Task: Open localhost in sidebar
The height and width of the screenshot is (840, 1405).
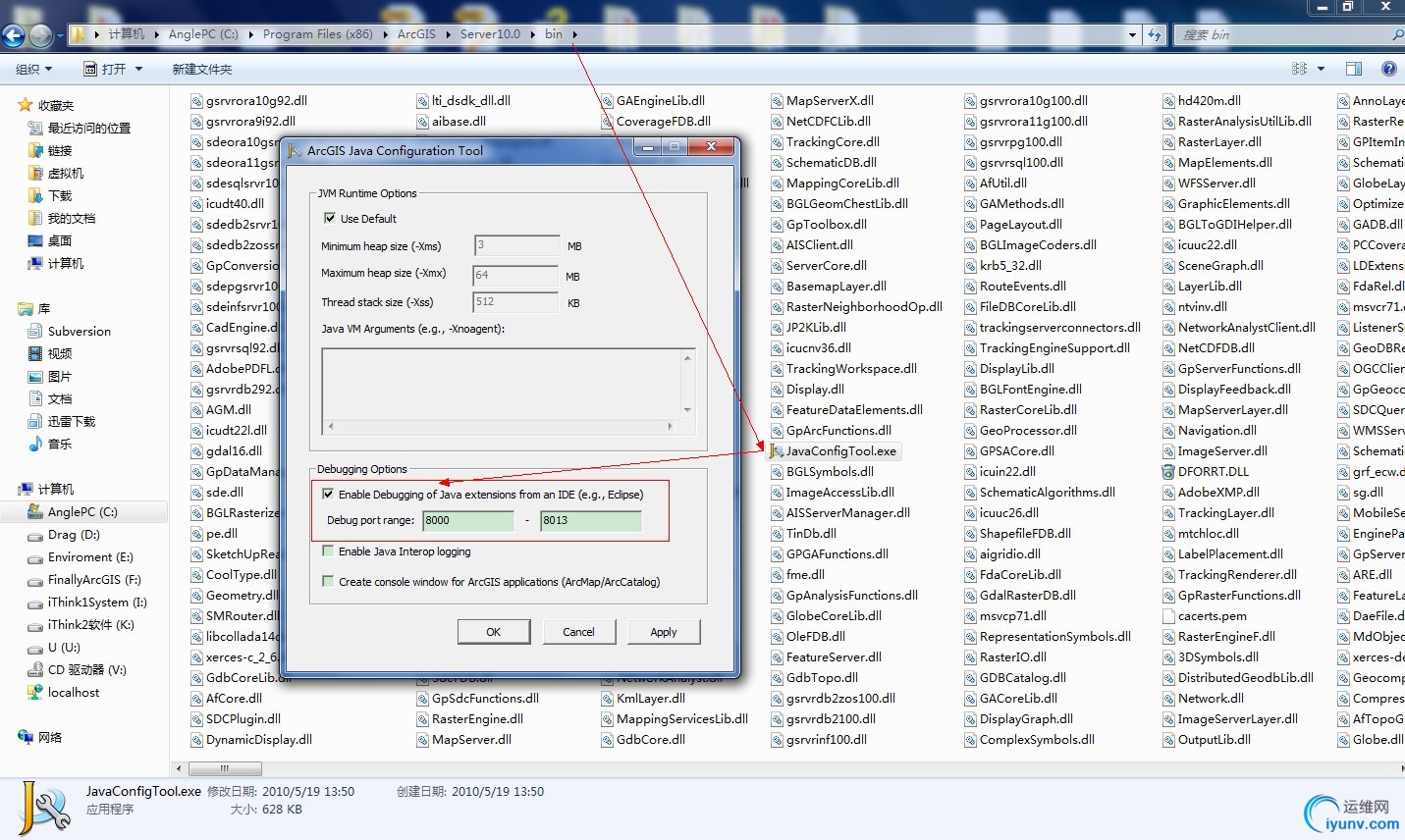Action: (64, 693)
